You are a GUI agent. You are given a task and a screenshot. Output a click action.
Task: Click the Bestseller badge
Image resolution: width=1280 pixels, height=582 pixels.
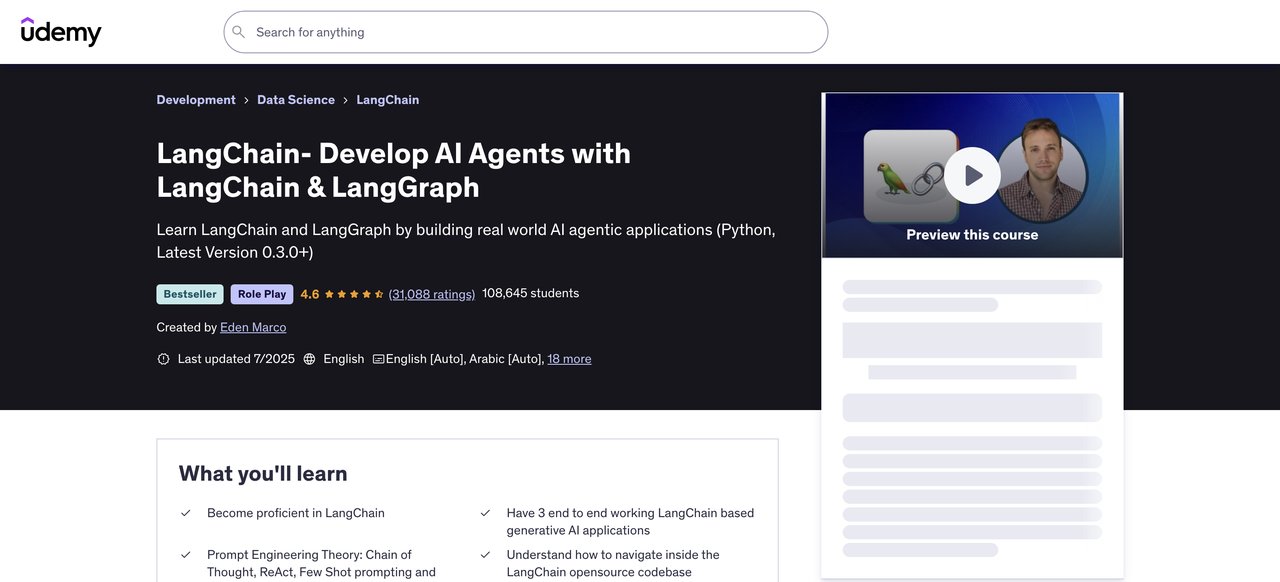click(190, 292)
